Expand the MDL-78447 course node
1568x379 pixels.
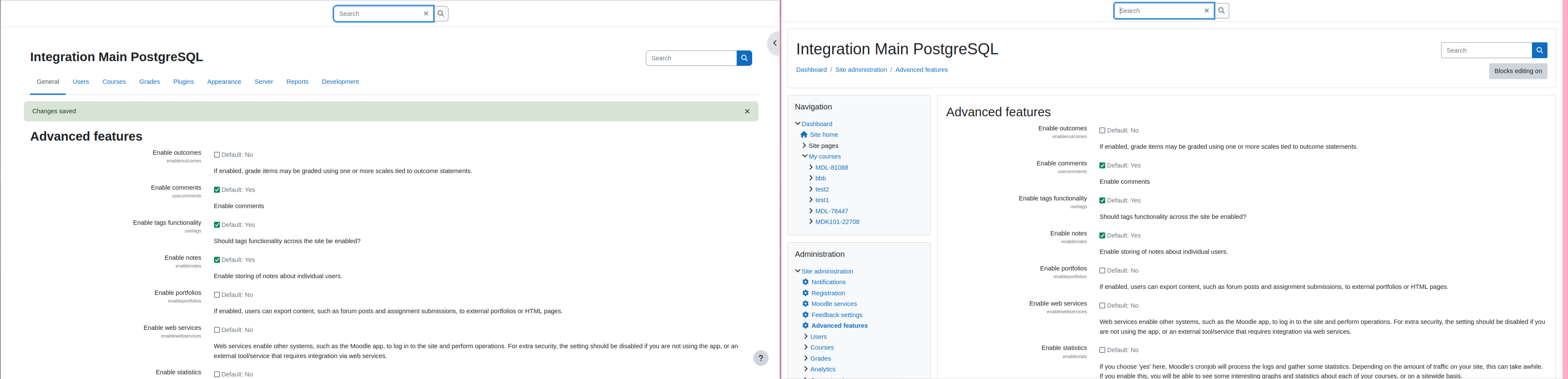tap(811, 211)
